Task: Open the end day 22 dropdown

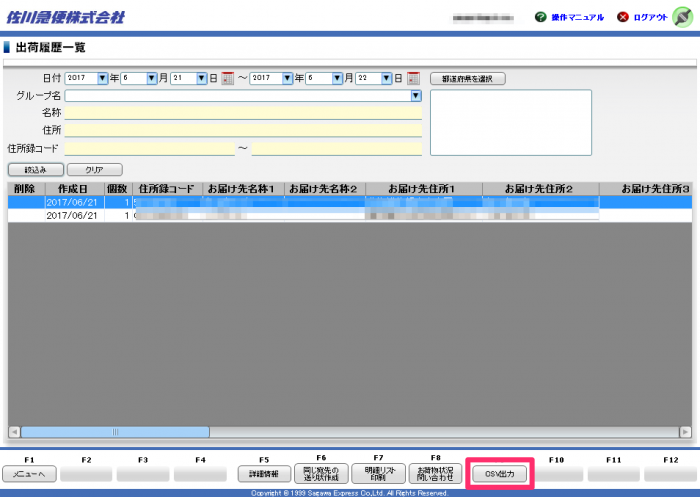Action: [387, 78]
